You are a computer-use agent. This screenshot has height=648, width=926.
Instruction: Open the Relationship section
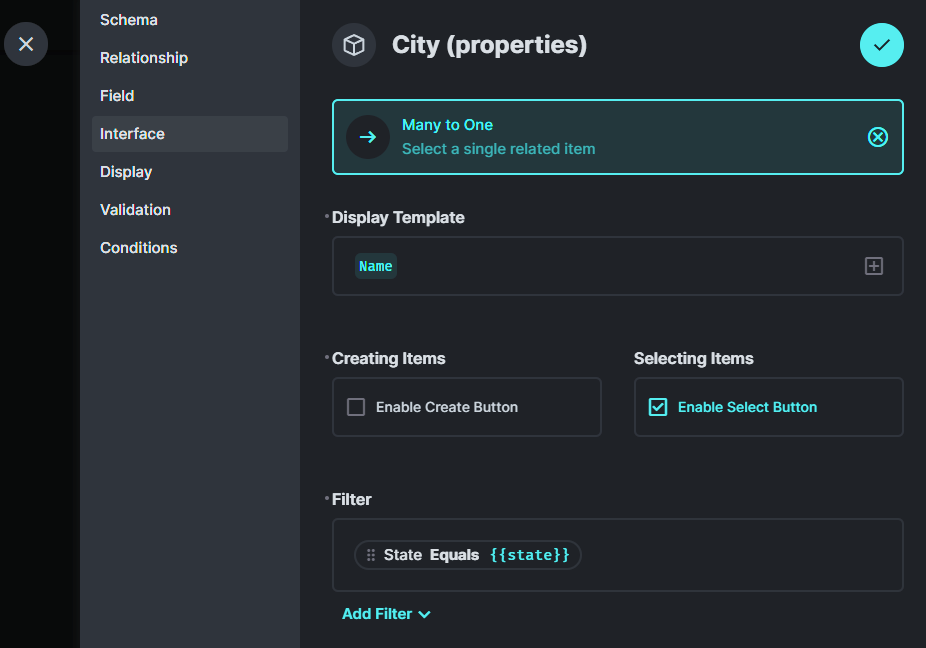click(x=190, y=58)
